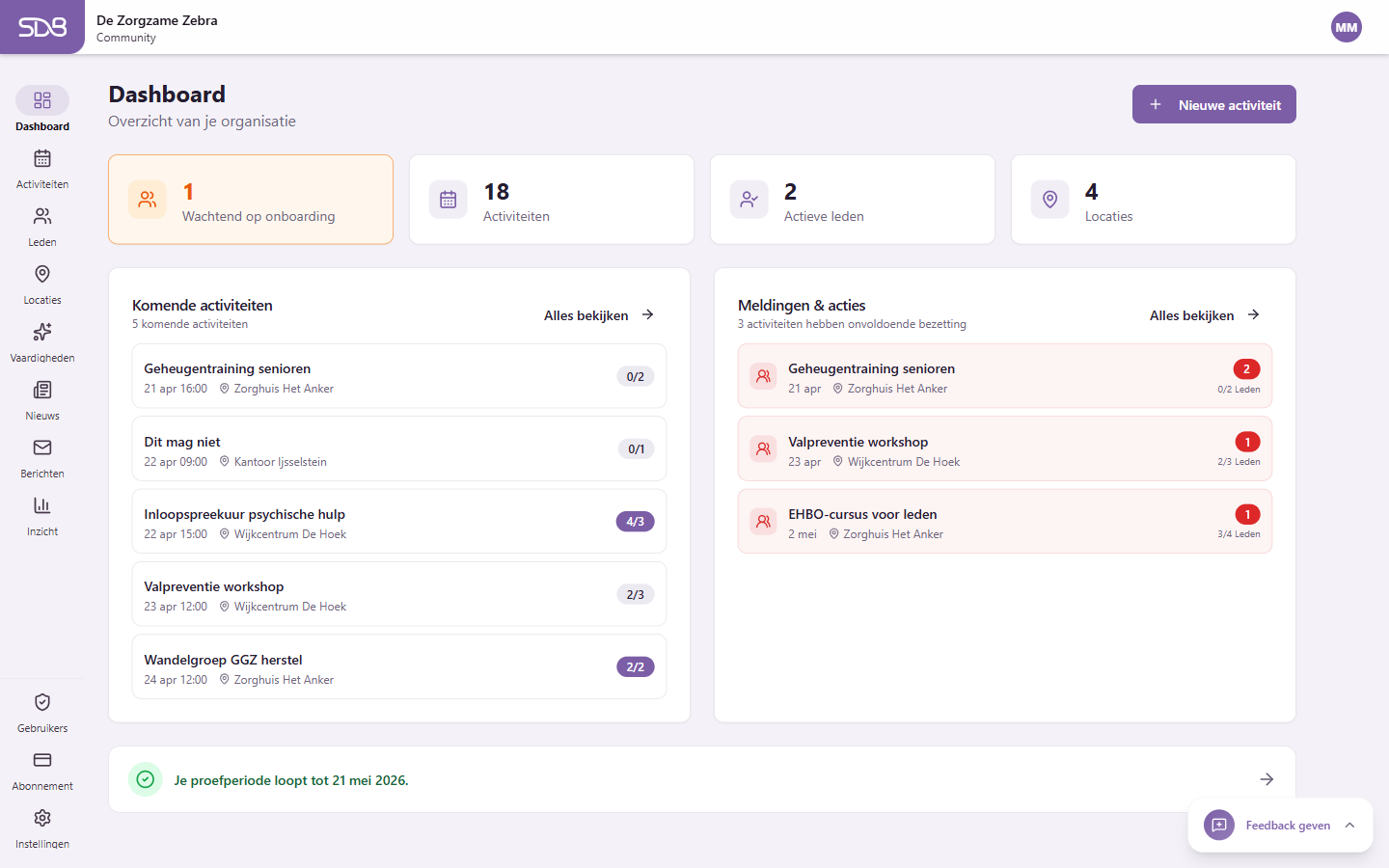Open the Gebruikers shield icon
1389x868 pixels.
pyautogui.click(x=42, y=702)
